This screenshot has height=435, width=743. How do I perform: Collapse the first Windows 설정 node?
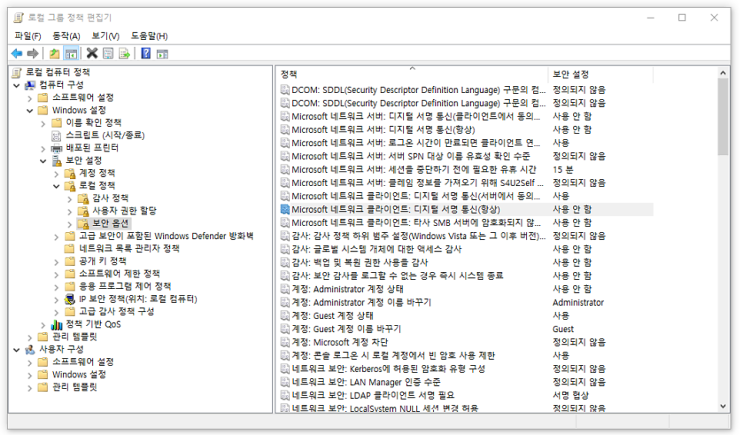(x=30, y=110)
